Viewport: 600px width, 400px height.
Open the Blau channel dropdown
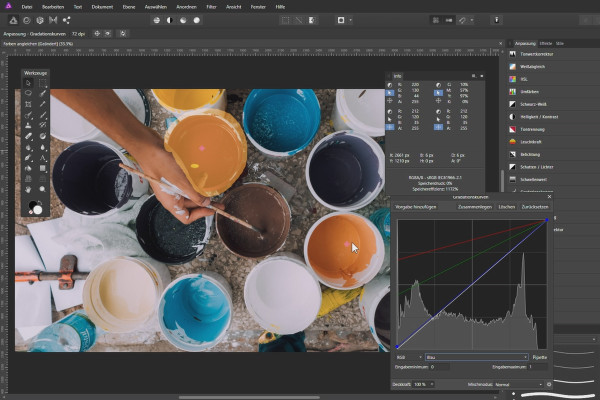[x=477, y=357]
